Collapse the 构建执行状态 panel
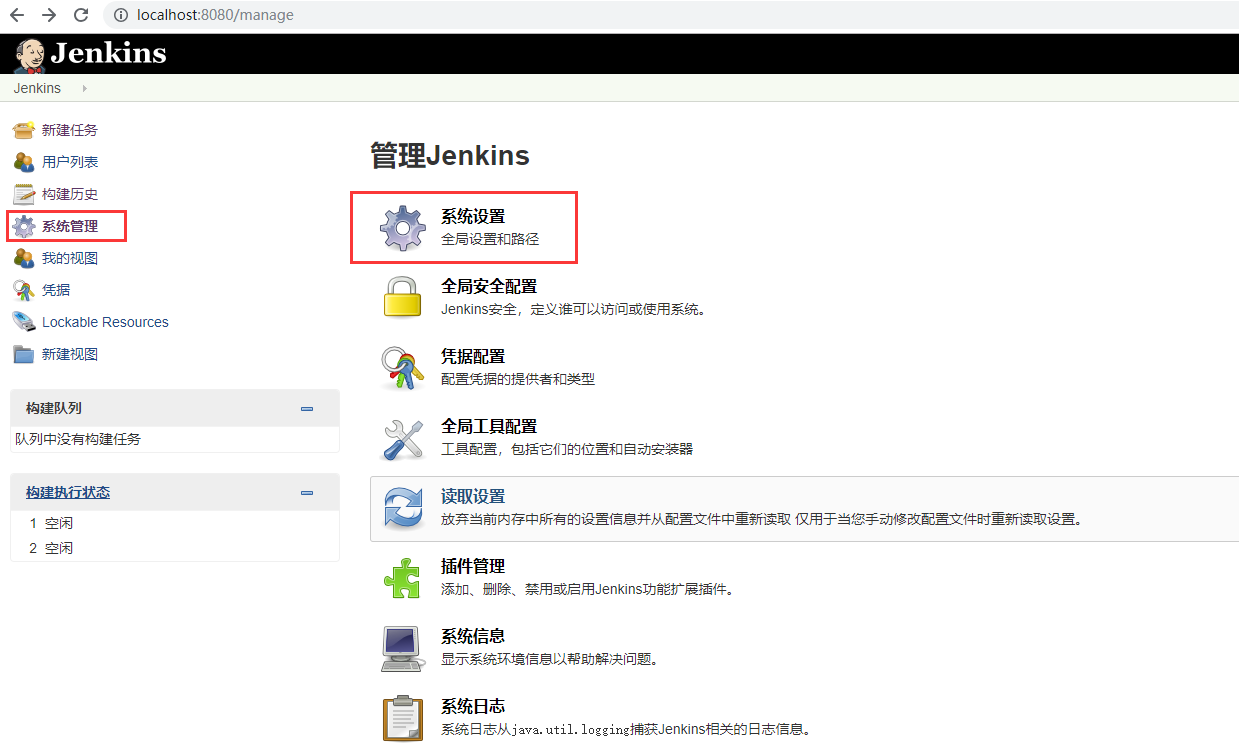The height and width of the screenshot is (751, 1239). 307,493
